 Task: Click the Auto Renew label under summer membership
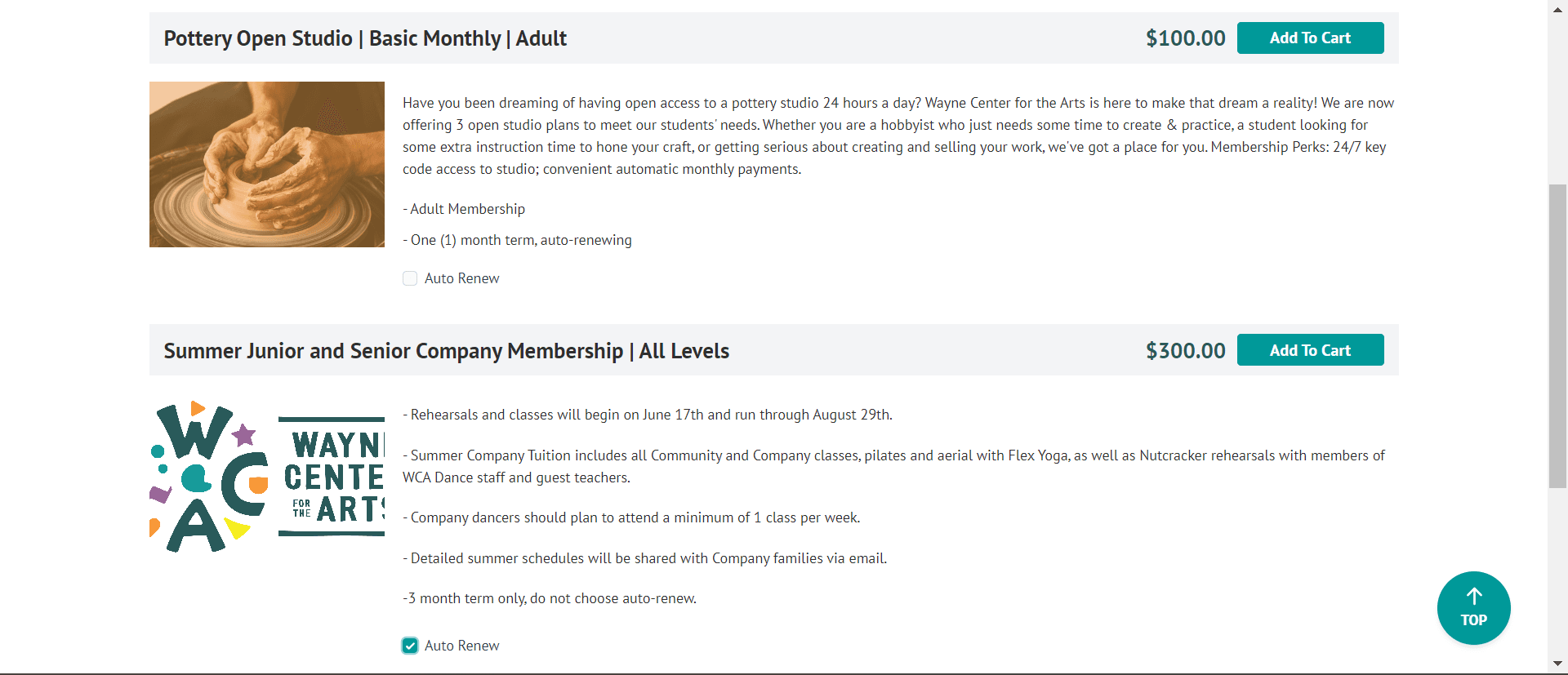pos(461,646)
